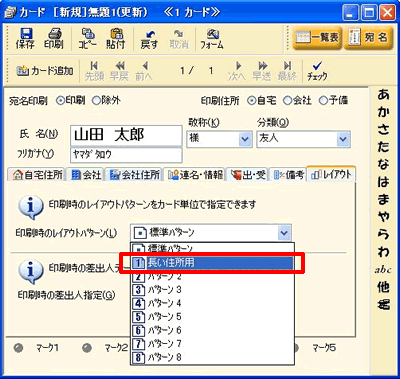This screenshot has width=400, height=379.
Task: Select 予備 as print address
Action: coord(323,101)
